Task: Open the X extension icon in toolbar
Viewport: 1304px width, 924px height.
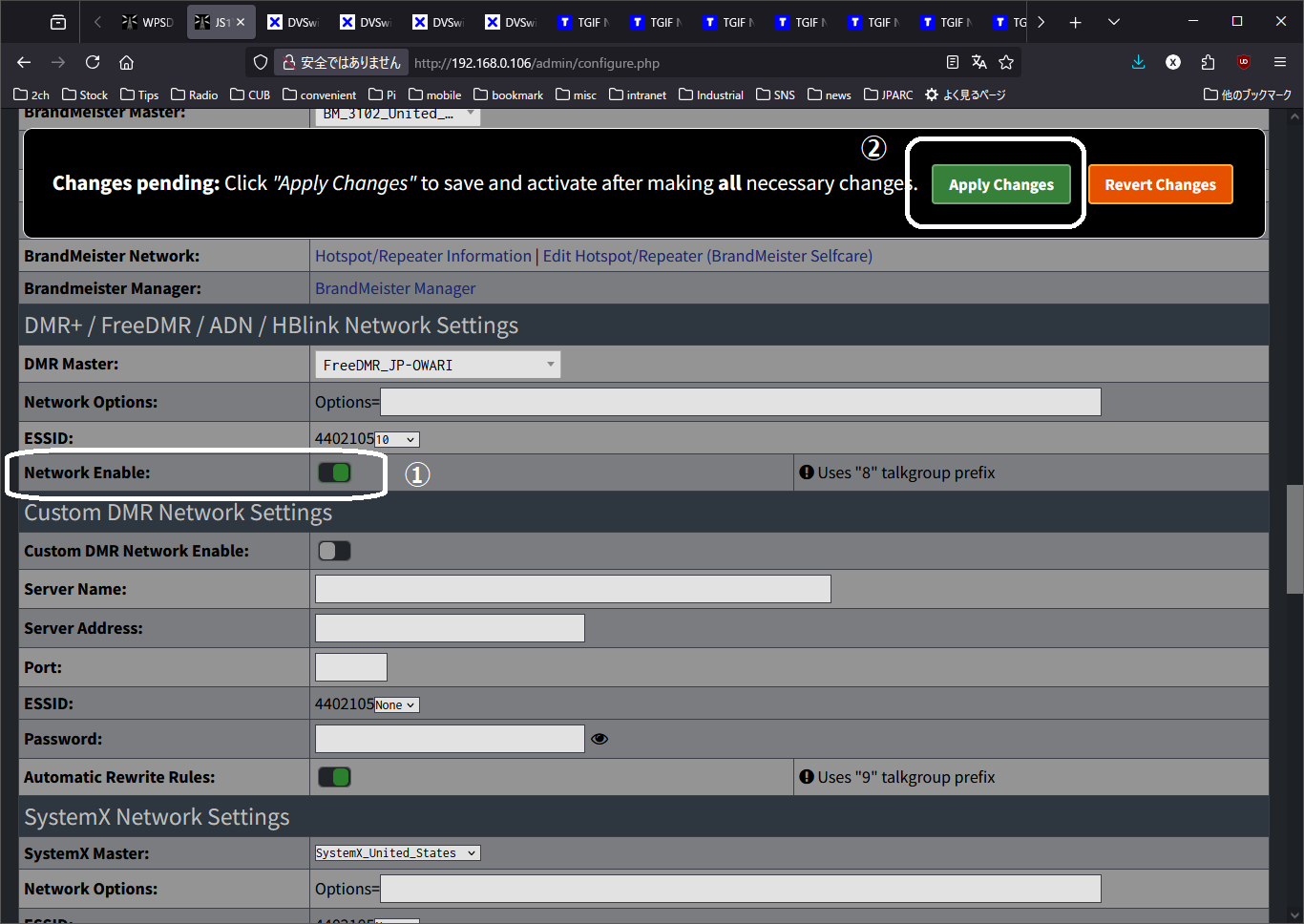Action: [x=1173, y=62]
